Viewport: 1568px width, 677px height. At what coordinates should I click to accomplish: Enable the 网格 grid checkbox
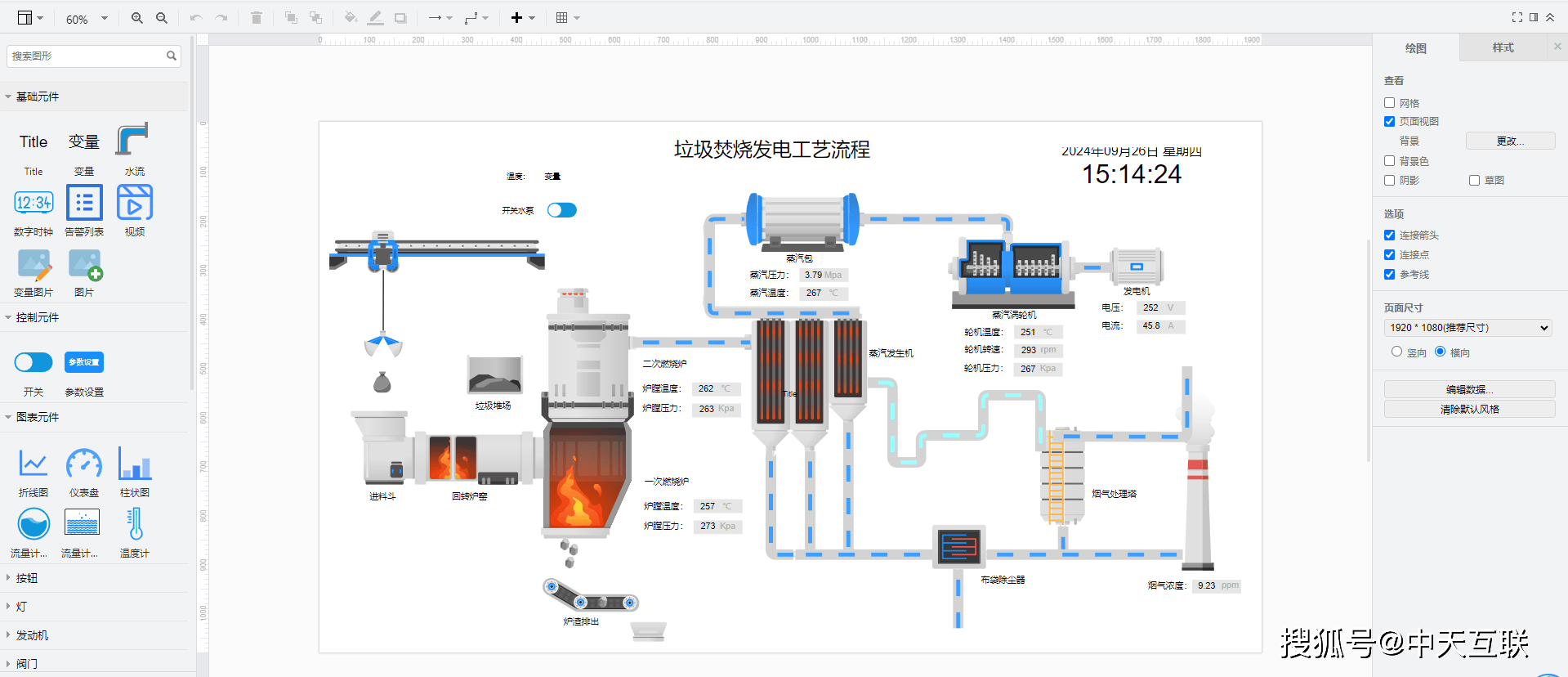pos(1389,103)
